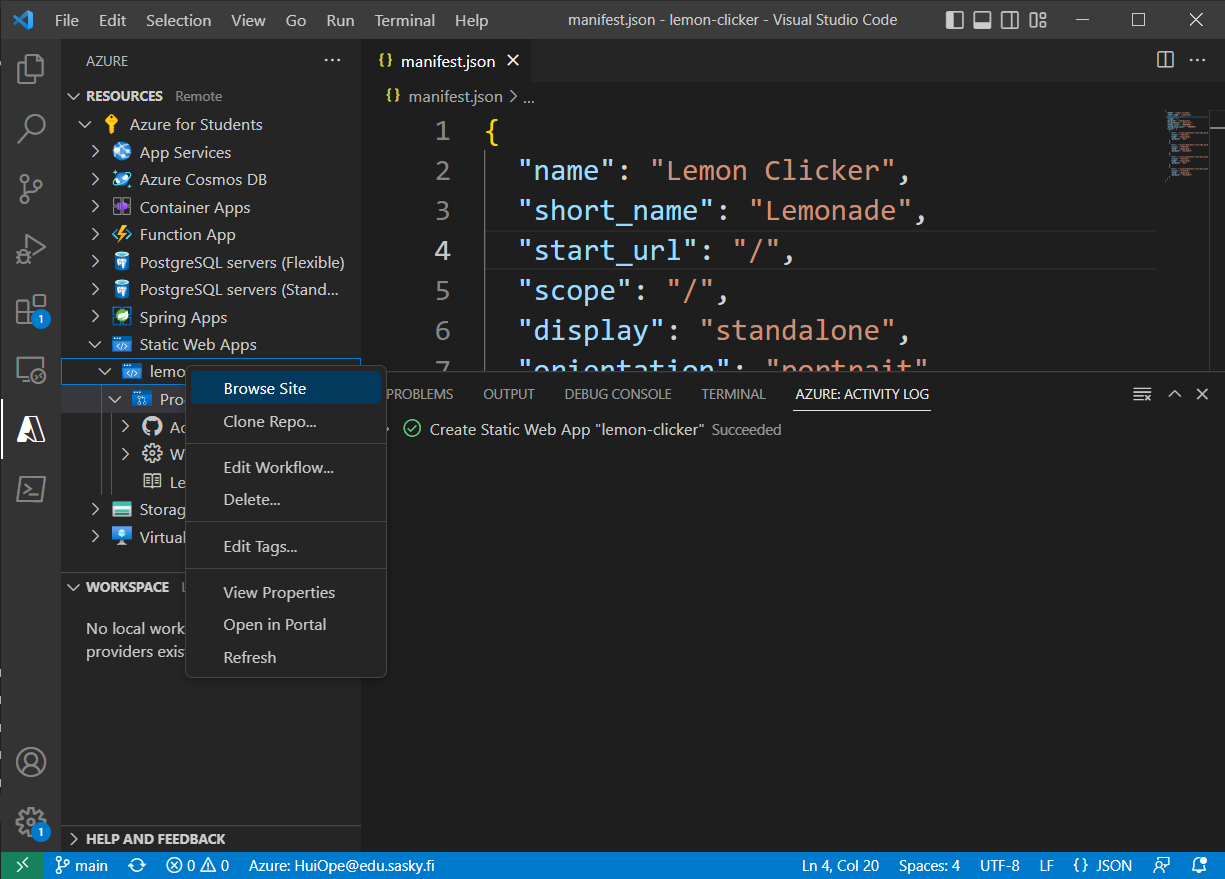
Task: Open the Terminal menu in menu bar
Action: pyautogui.click(x=405, y=20)
